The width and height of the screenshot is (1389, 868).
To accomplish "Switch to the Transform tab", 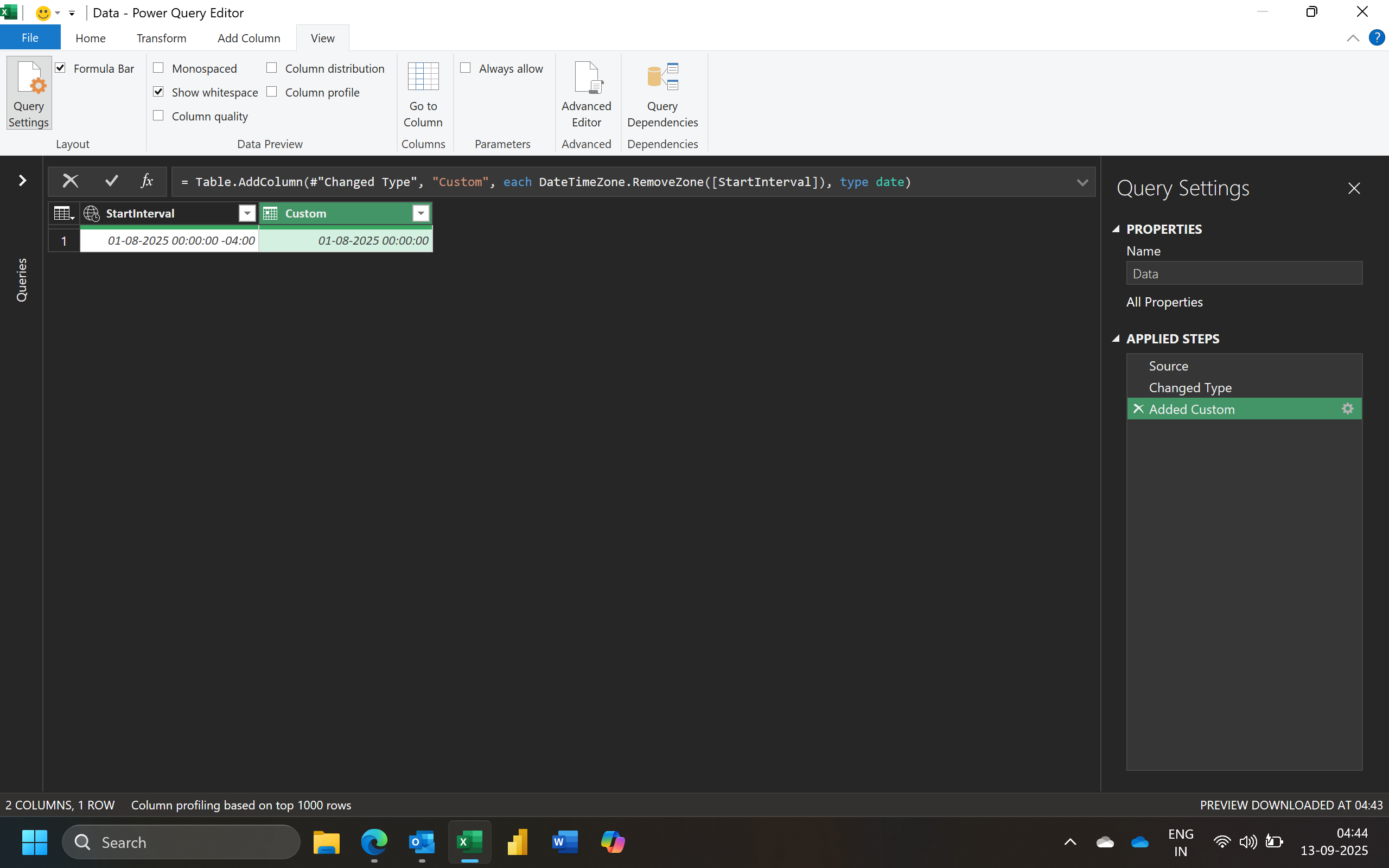I will (161, 38).
